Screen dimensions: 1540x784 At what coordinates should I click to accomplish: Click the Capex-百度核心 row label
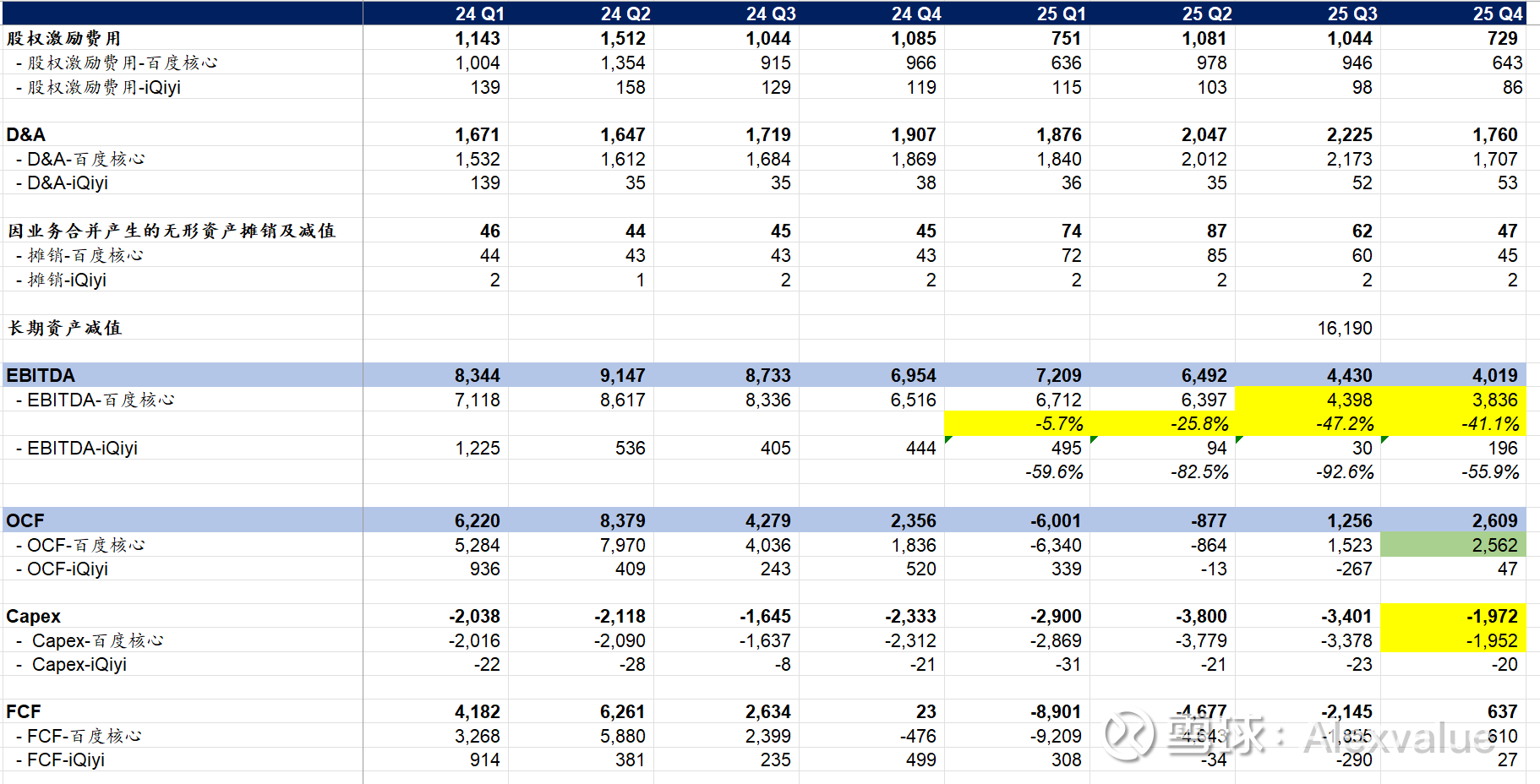[90, 640]
